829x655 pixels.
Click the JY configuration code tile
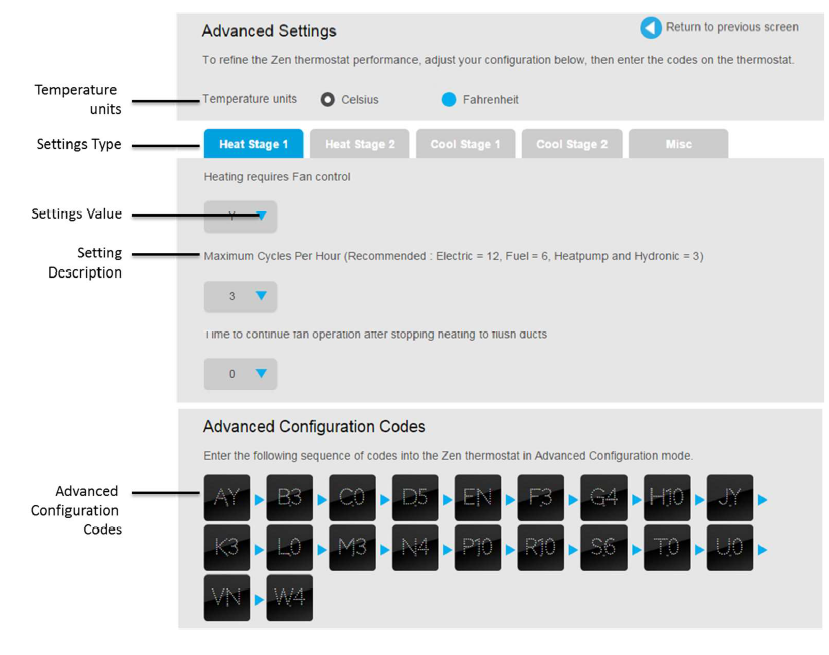pyautogui.click(x=730, y=497)
